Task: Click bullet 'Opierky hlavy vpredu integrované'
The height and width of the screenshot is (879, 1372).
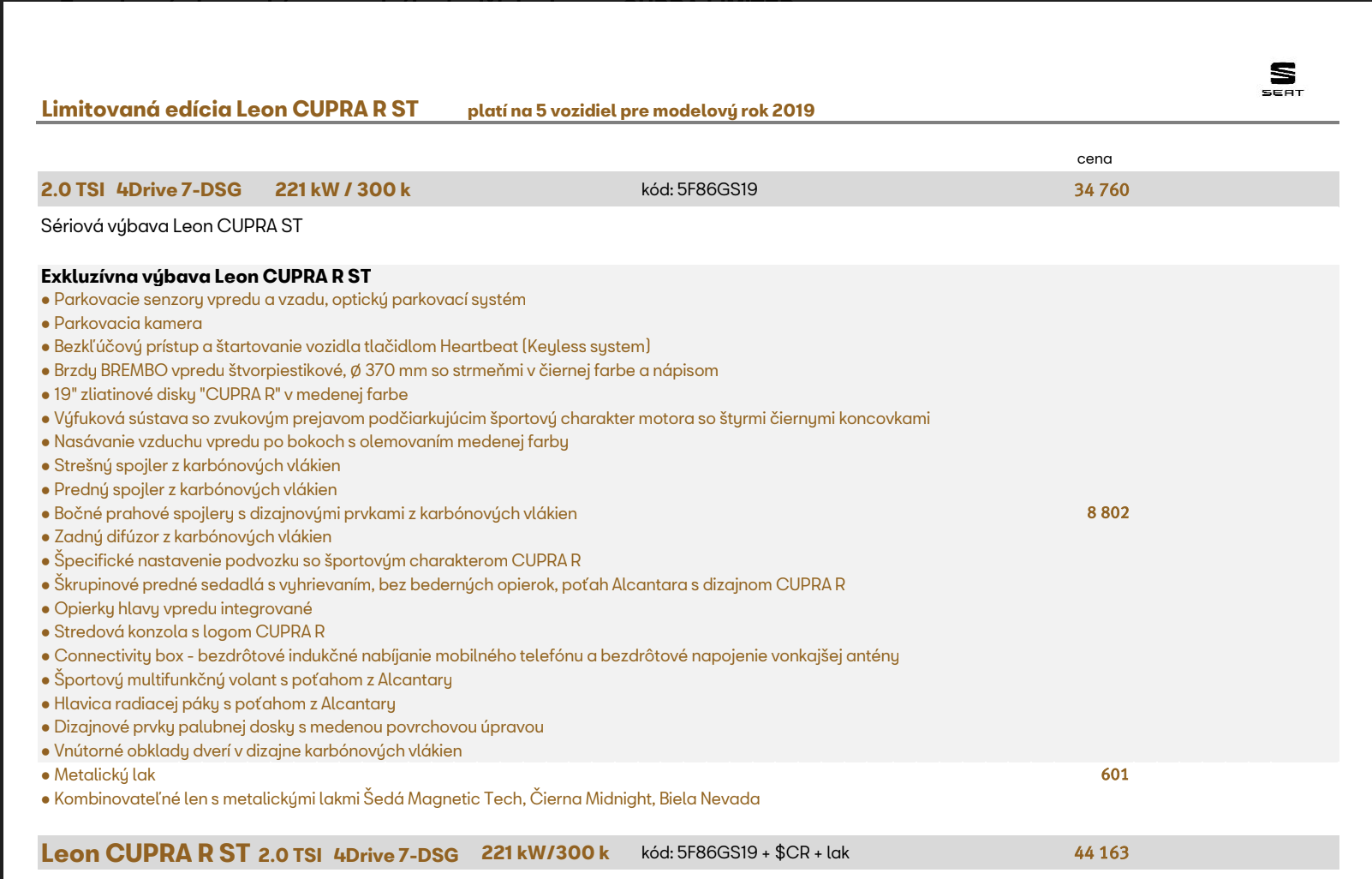Action: [176, 608]
